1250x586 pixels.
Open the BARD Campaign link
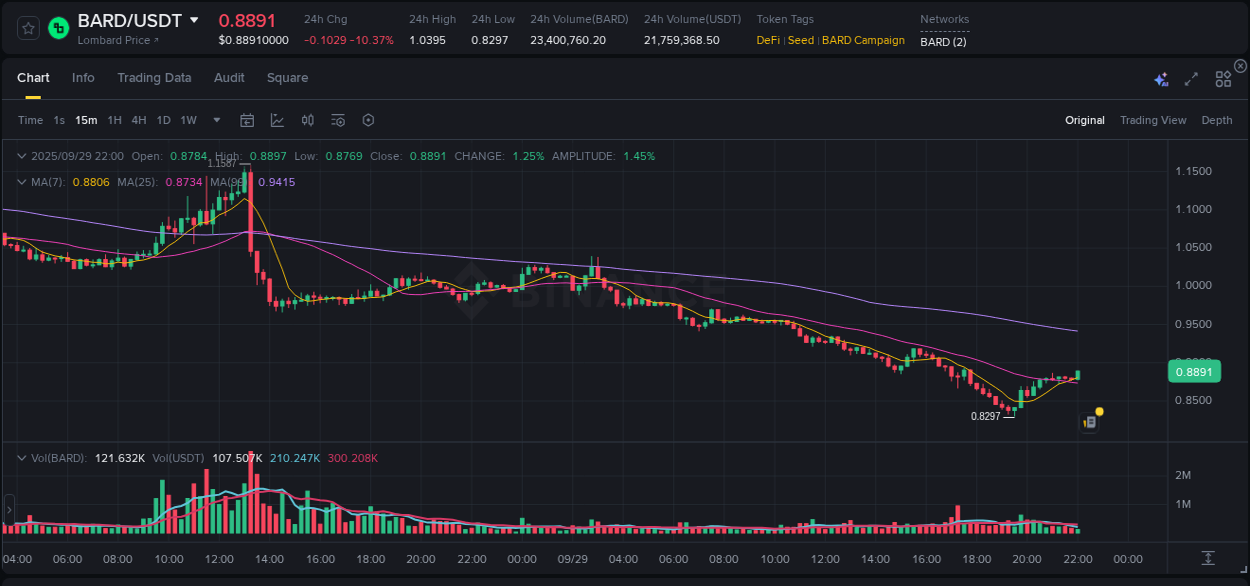(863, 40)
